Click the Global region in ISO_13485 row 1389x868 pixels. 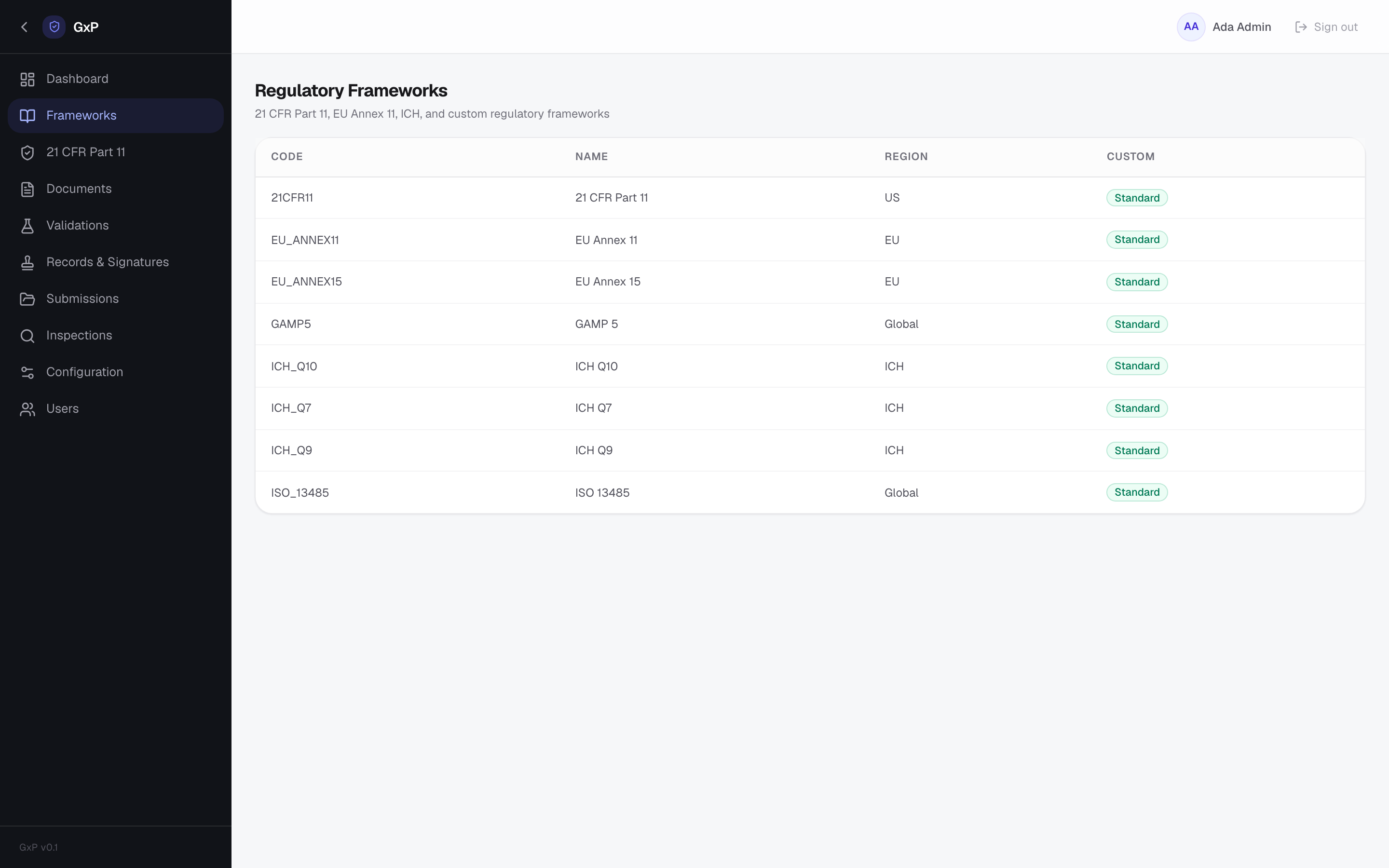[x=901, y=493]
